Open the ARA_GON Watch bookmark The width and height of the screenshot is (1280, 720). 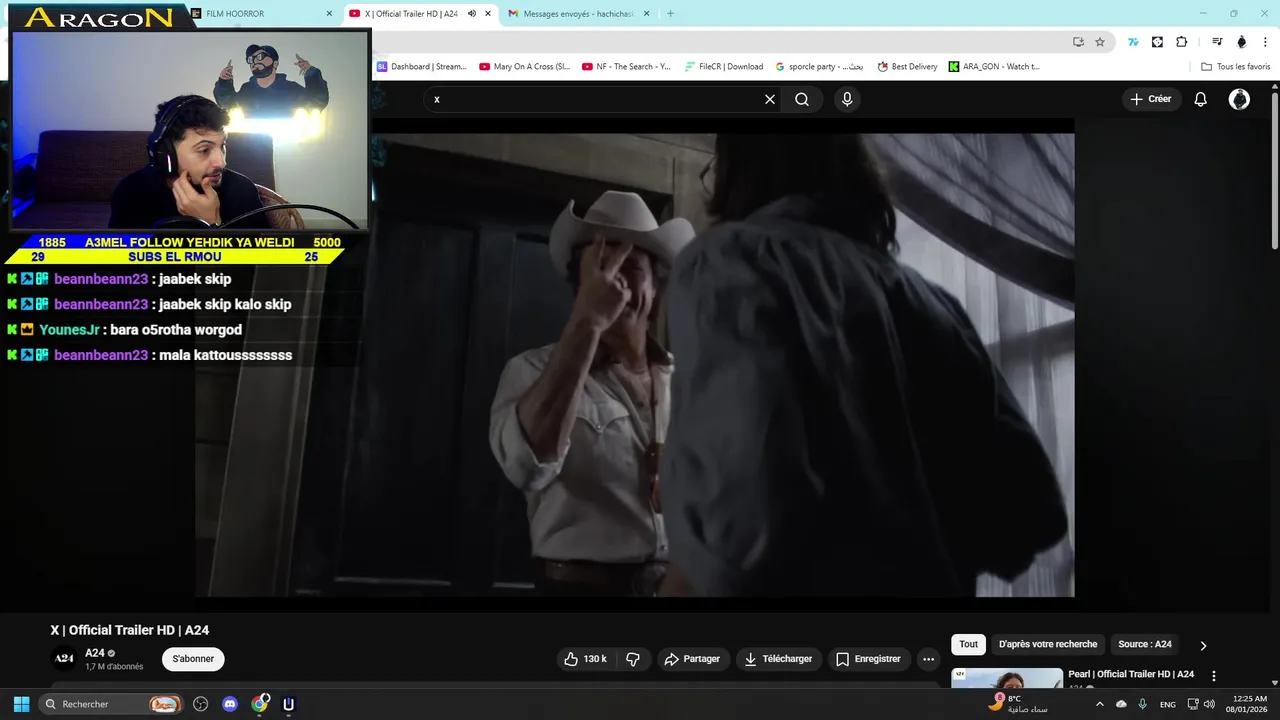tap(994, 67)
